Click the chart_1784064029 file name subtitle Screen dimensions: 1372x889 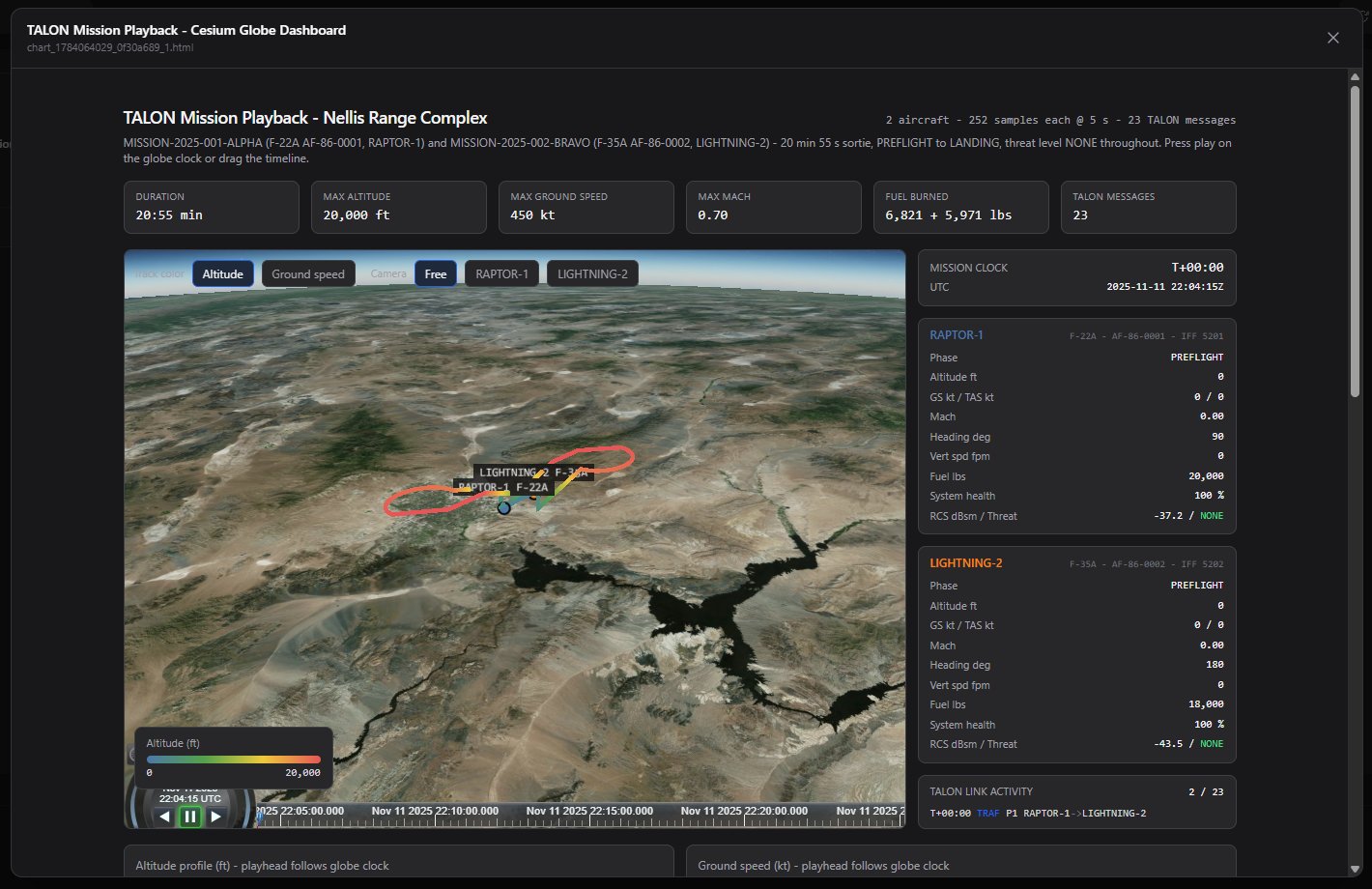click(110, 47)
